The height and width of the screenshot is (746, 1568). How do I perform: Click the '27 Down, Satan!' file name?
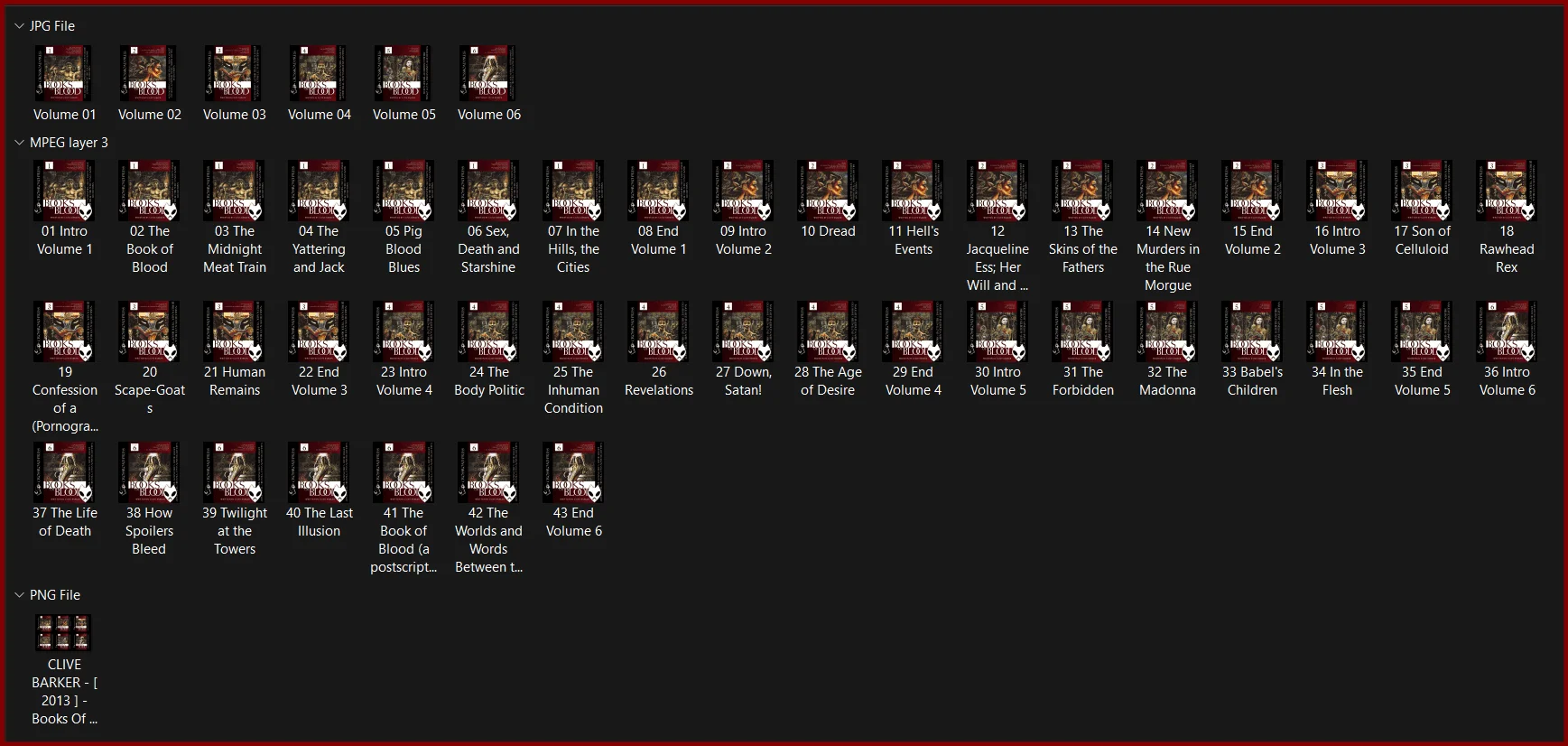coord(744,381)
